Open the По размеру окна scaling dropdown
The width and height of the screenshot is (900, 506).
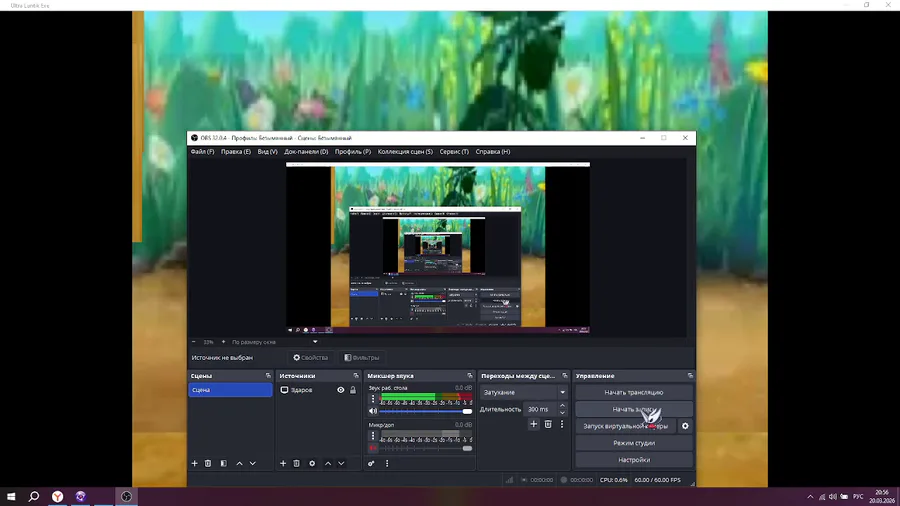274,342
